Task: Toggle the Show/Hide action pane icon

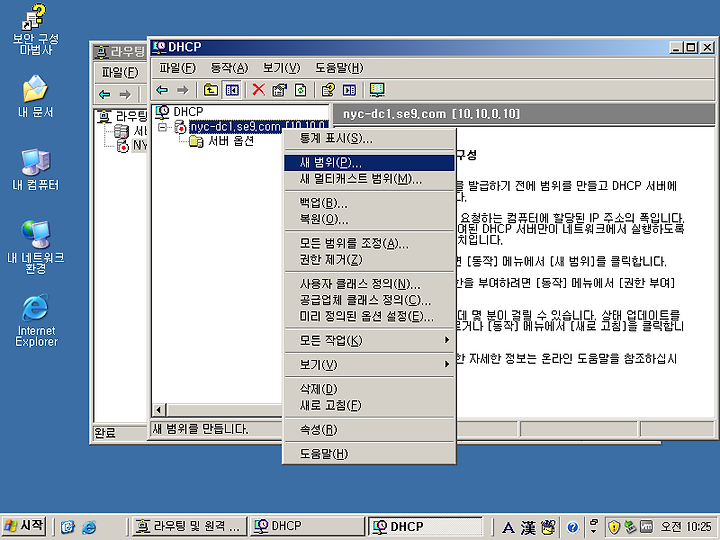Action: tap(349, 90)
